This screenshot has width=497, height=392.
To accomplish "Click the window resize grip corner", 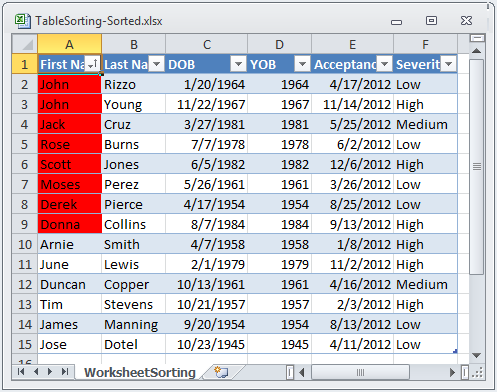I will 477,372.
